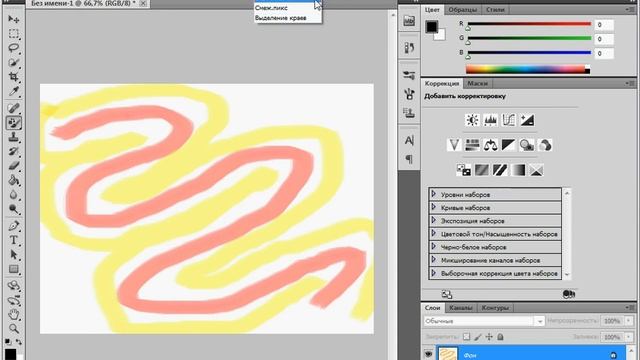Toggle clip-to-layer icon in Коррекция panel

pyautogui.click(x=569, y=294)
